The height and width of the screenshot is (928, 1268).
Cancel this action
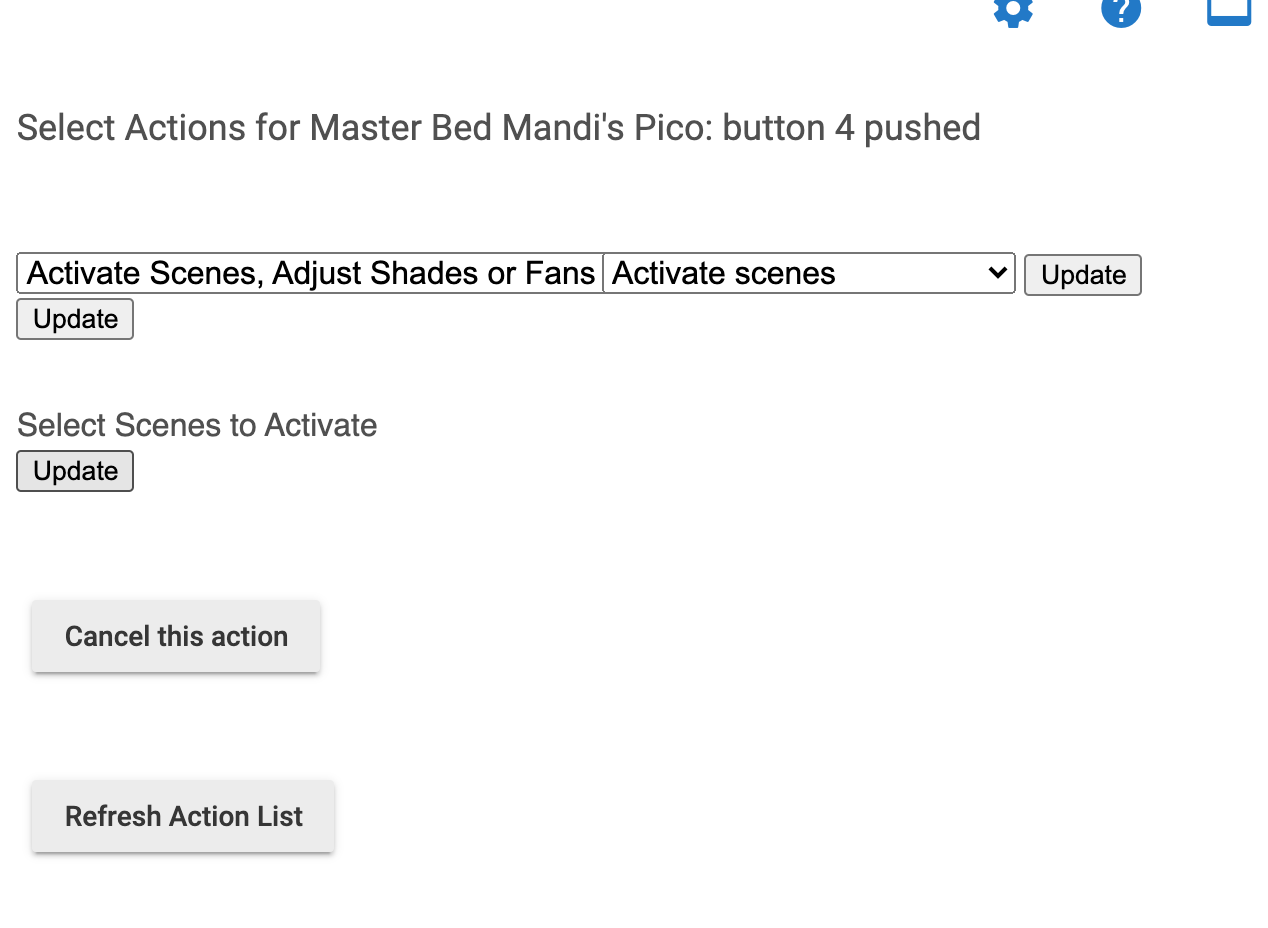(176, 636)
